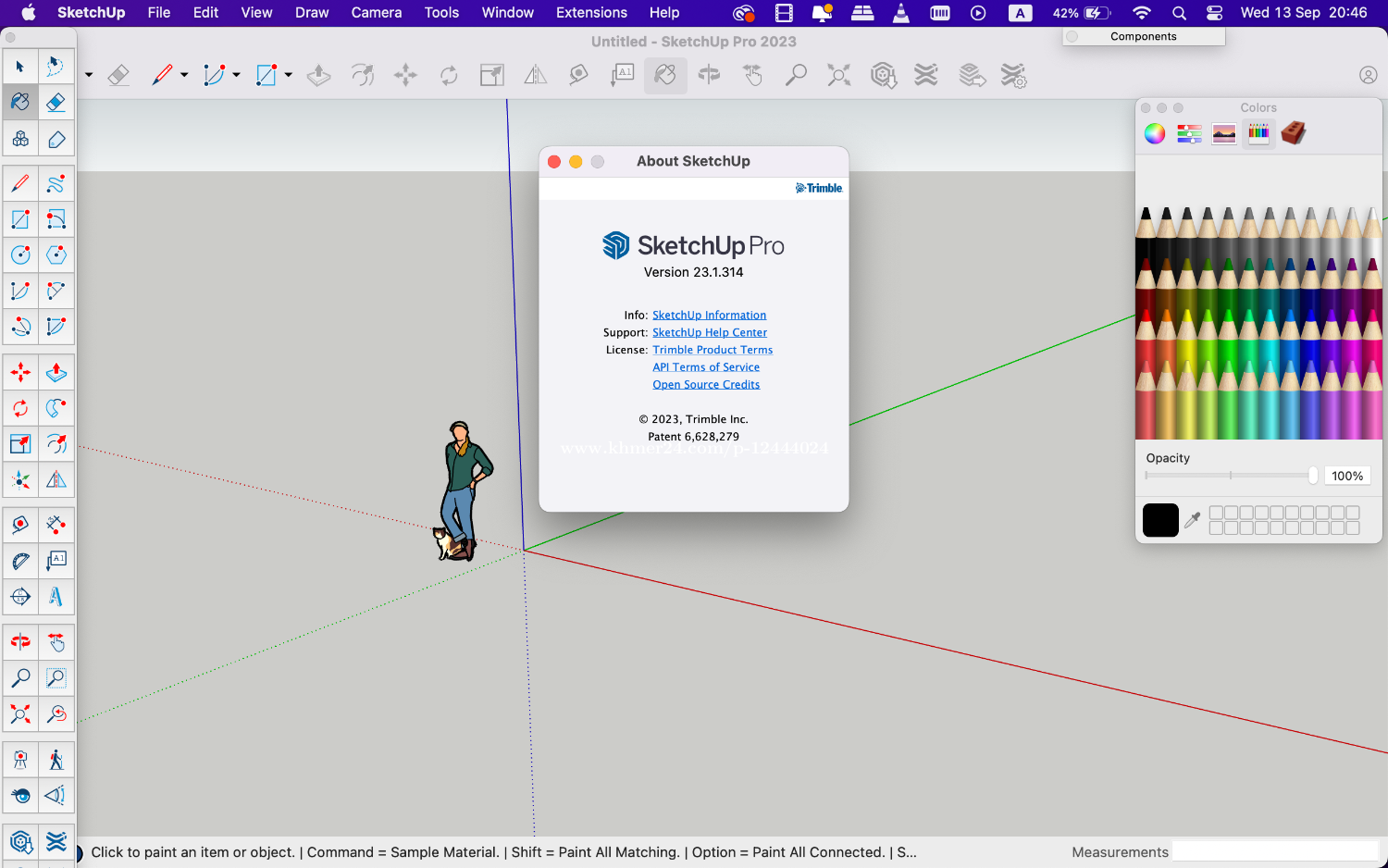This screenshot has width=1388, height=868.
Task: Open the Camera menu
Action: pos(377,13)
